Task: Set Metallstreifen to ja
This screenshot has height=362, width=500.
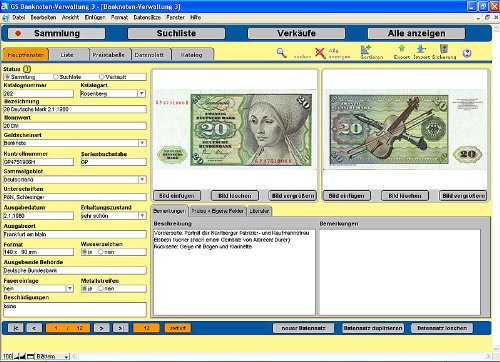Action: pyautogui.click(x=84, y=288)
